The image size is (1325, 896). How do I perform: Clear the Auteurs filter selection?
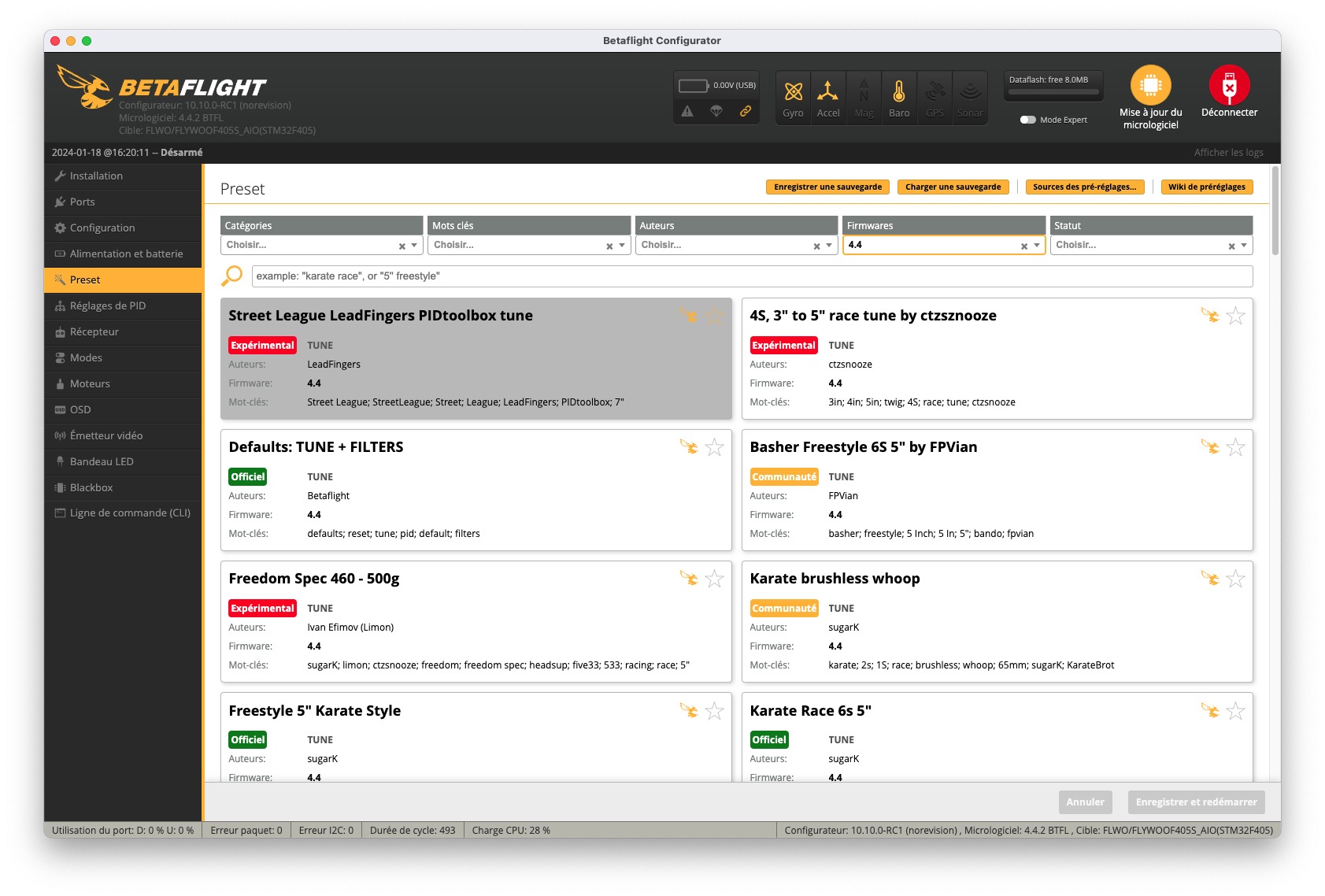[816, 246]
